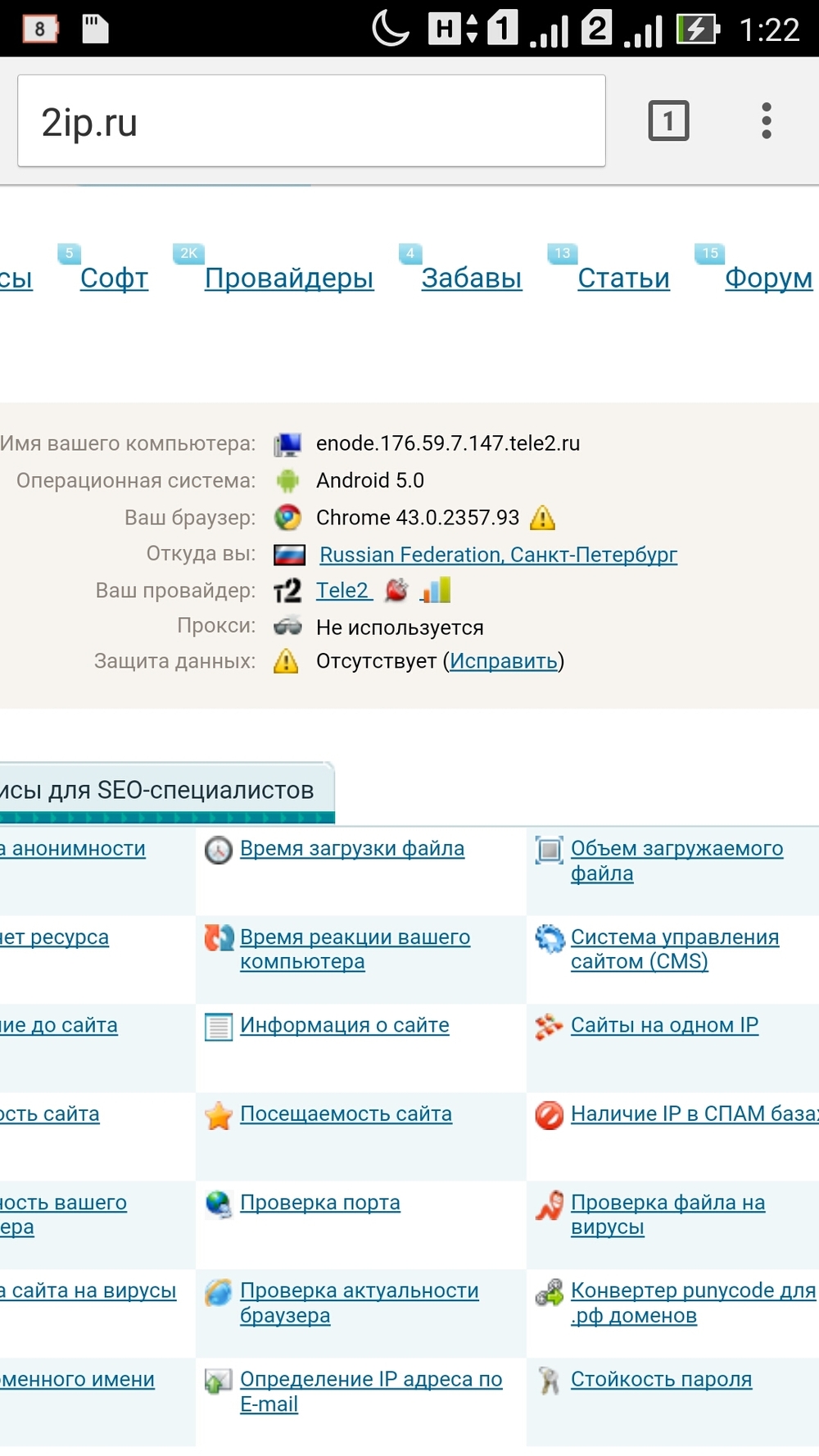Open the Статьи section

click(623, 279)
